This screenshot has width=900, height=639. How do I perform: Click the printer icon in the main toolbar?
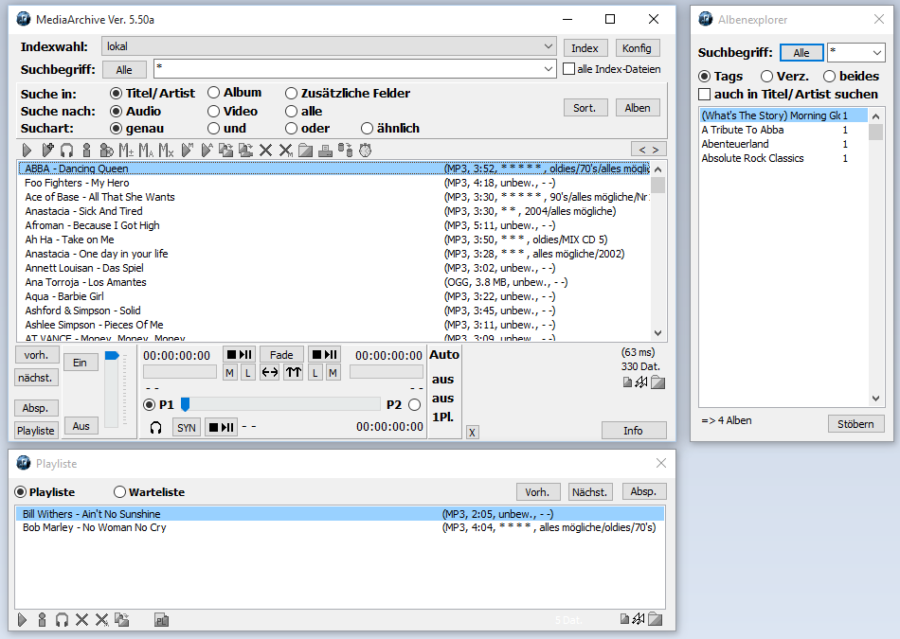326,150
